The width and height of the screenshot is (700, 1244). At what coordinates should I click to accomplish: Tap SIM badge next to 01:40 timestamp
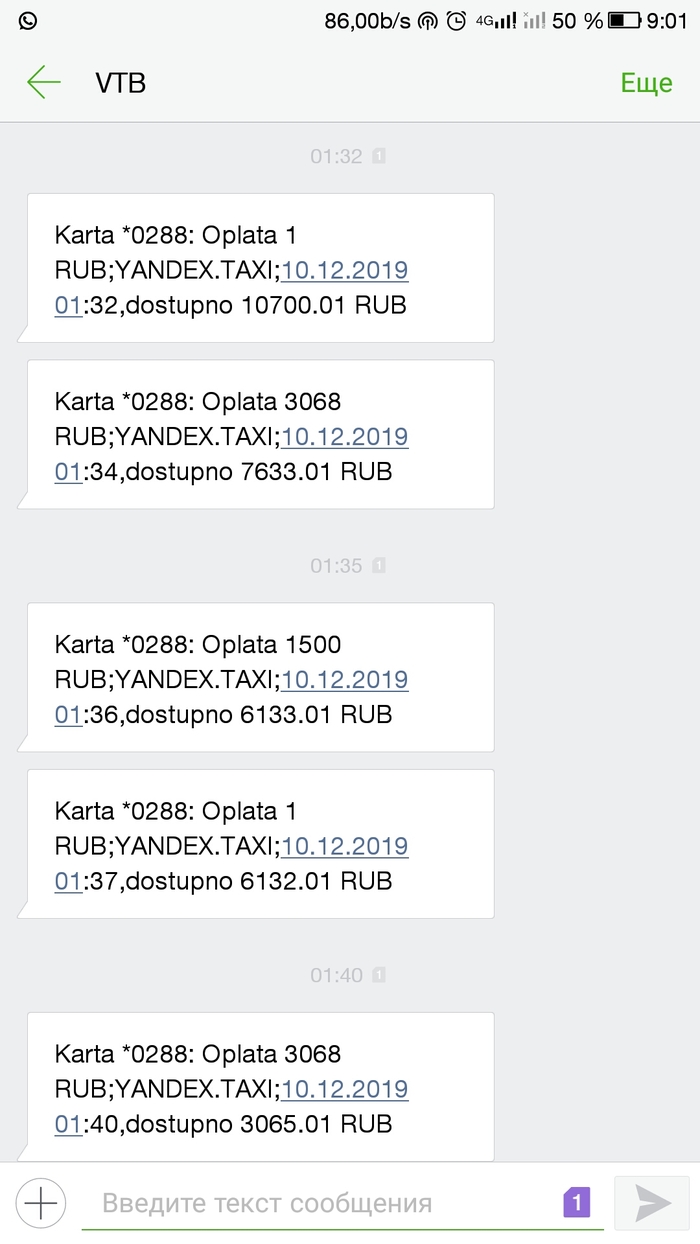point(379,975)
